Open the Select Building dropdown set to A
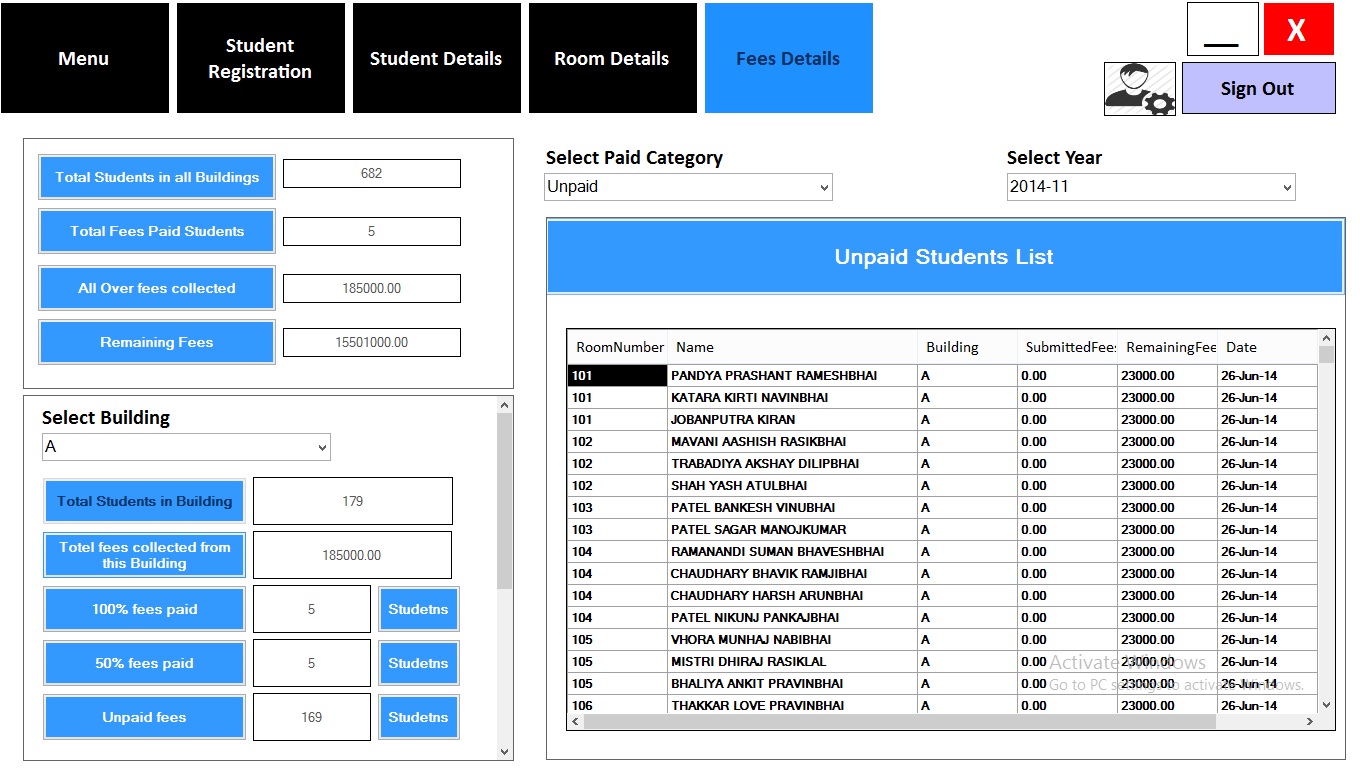This screenshot has width=1360, height=768. [x=185, y=447]
